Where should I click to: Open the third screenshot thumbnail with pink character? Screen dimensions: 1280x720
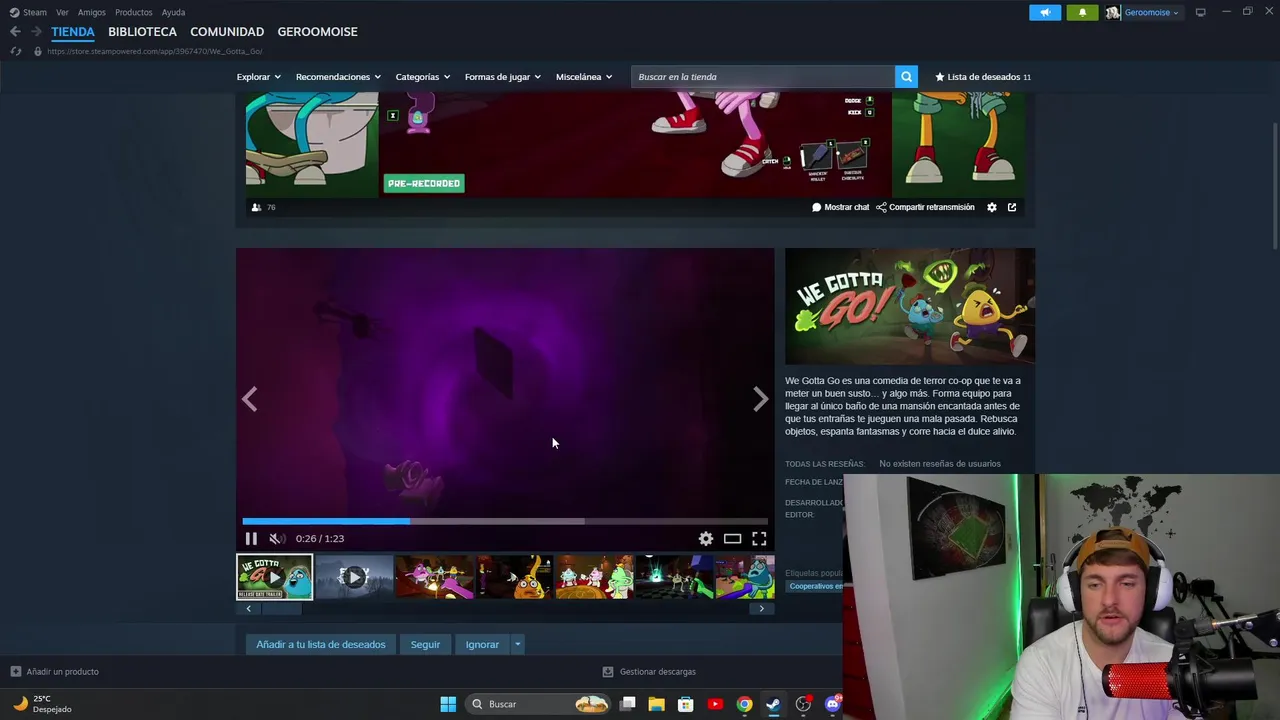point(434,577)
